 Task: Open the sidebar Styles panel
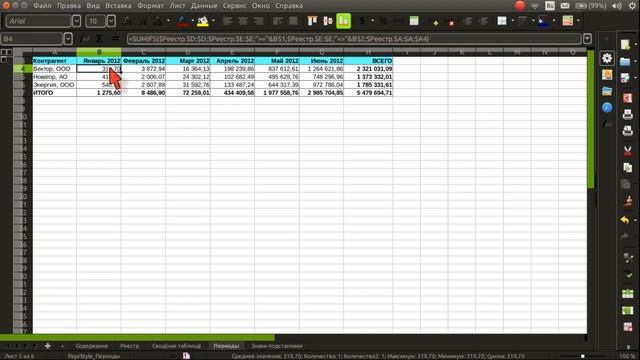tap(607, 75)
